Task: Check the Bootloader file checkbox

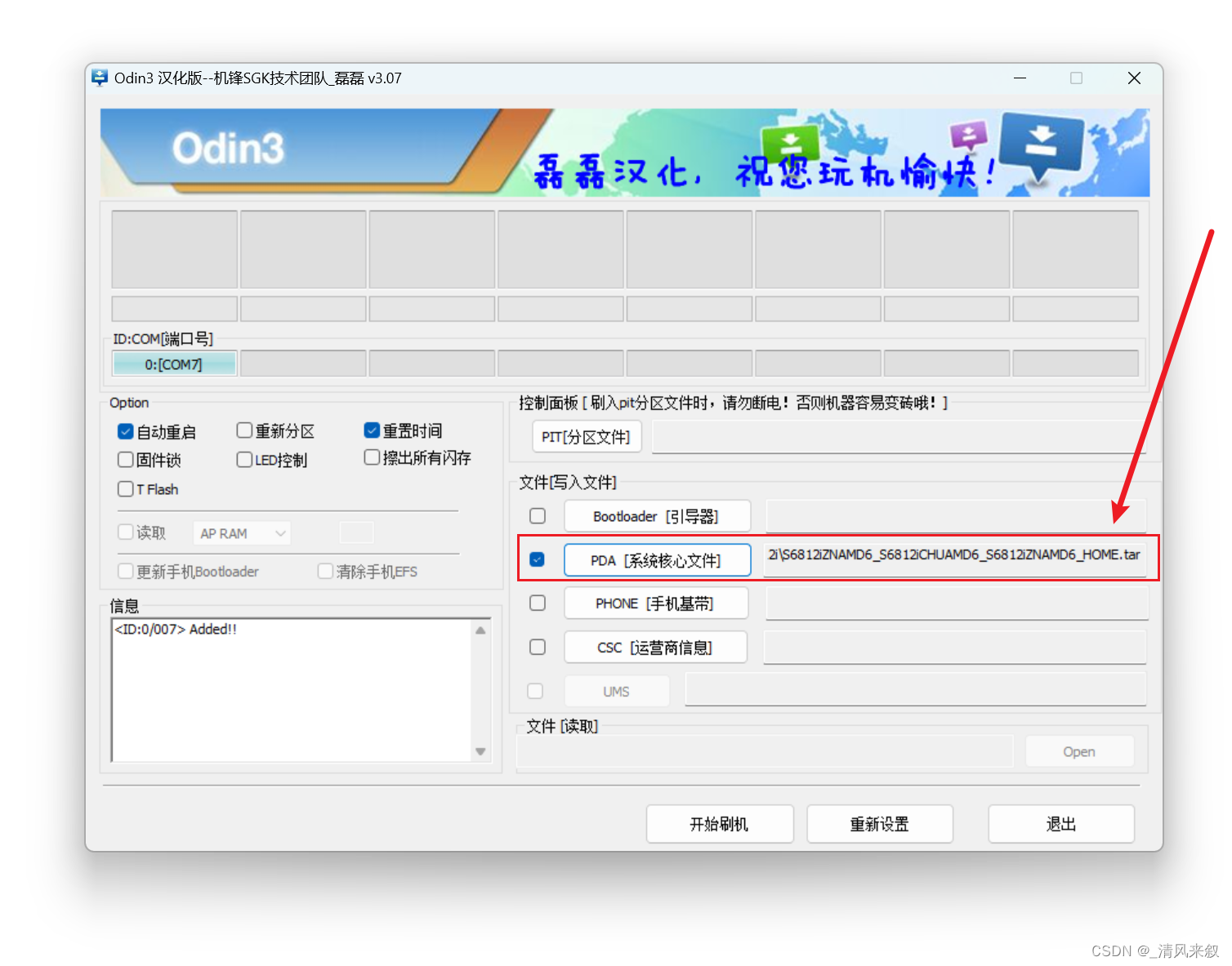Action: tap(538, 516)
